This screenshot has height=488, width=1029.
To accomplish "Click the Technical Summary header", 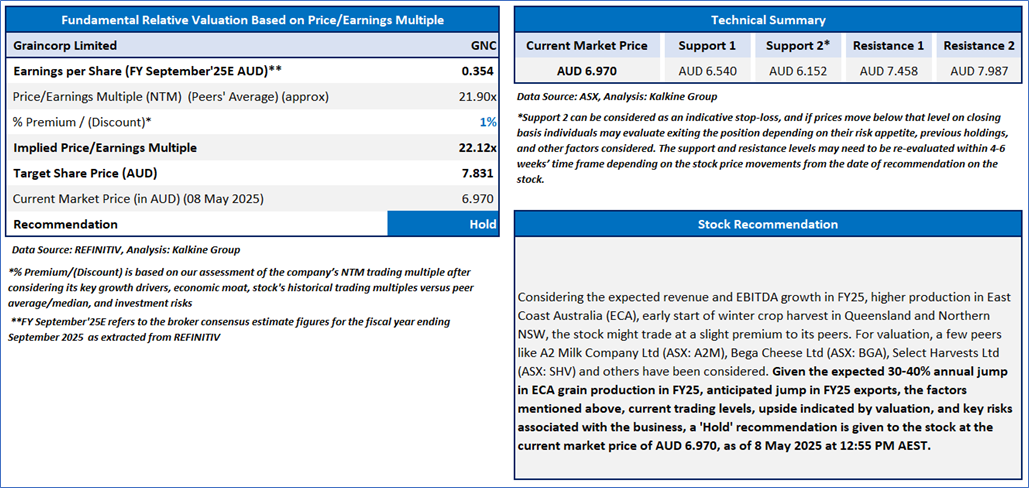I will [x=768, y=20].
